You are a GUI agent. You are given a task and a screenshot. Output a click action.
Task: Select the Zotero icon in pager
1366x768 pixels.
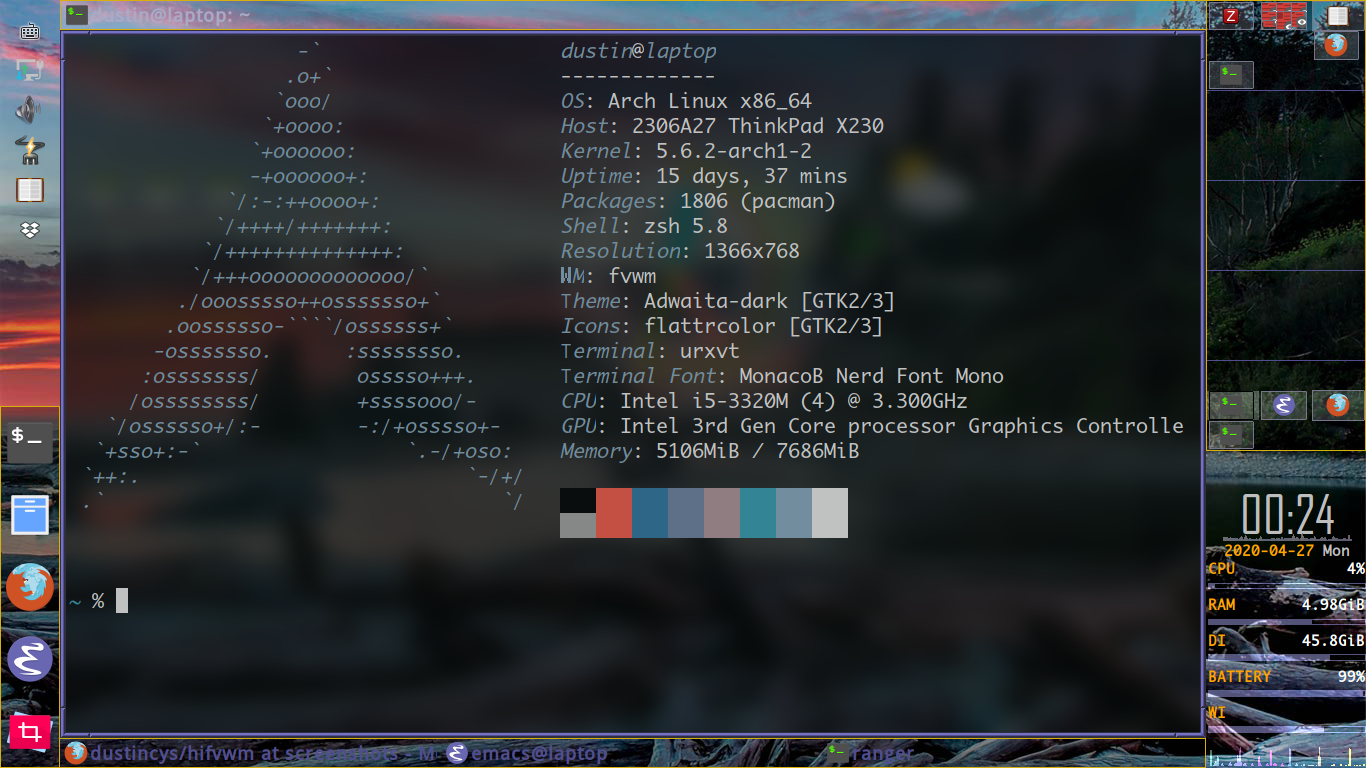tap(1232, 16)
